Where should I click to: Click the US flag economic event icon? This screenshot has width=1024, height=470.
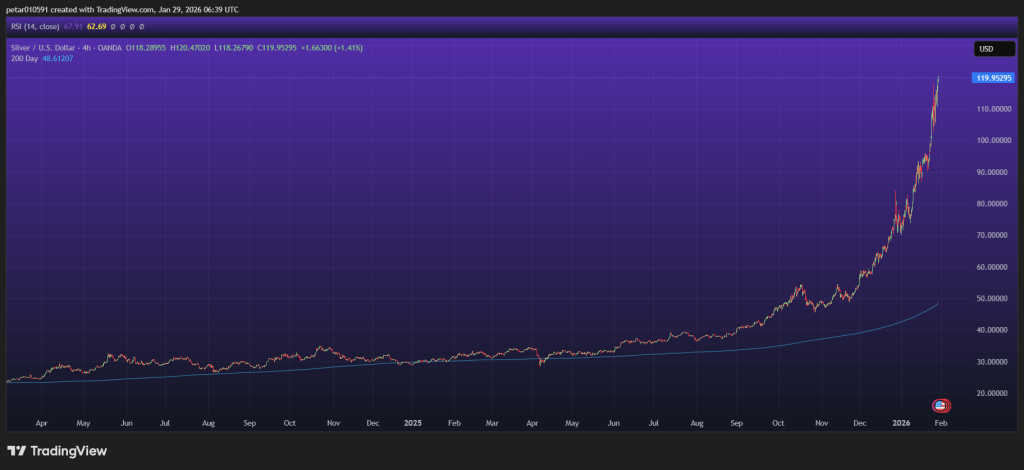pos(941,405)
